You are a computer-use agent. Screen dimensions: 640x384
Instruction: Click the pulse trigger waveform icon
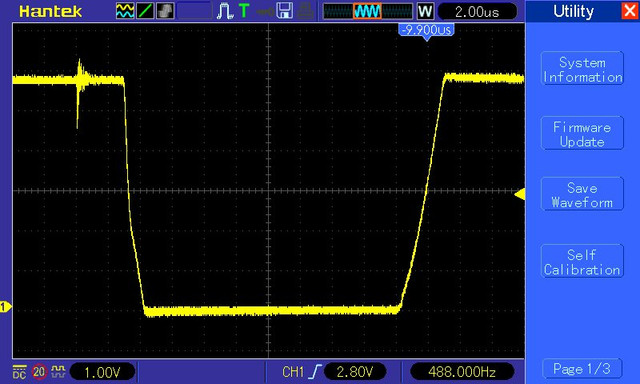tap(225, 11)
